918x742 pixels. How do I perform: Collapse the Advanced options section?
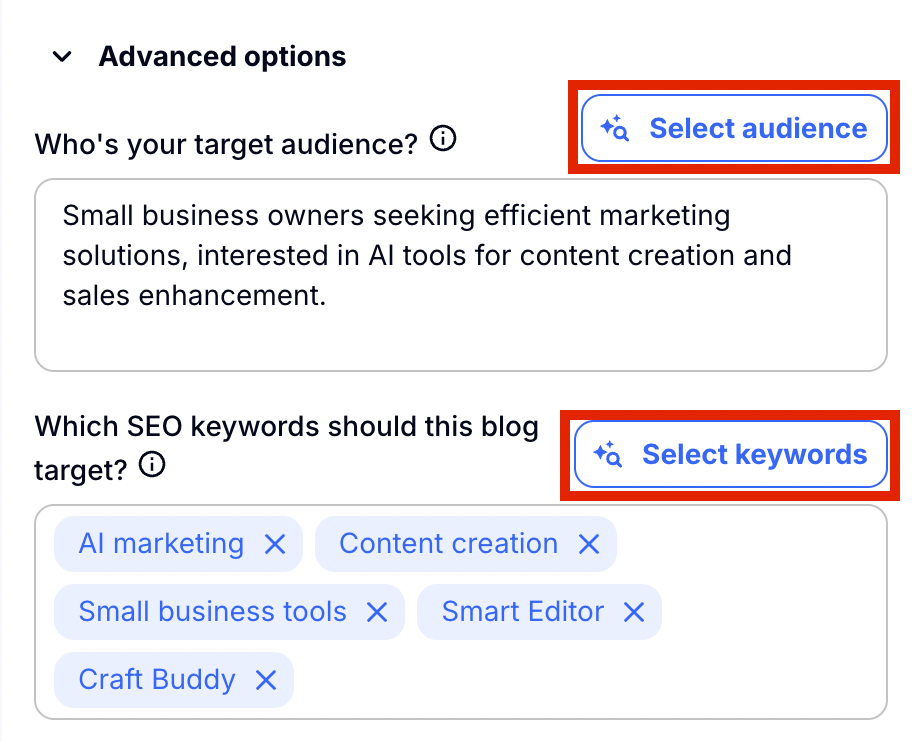click(x=62, y=57)
